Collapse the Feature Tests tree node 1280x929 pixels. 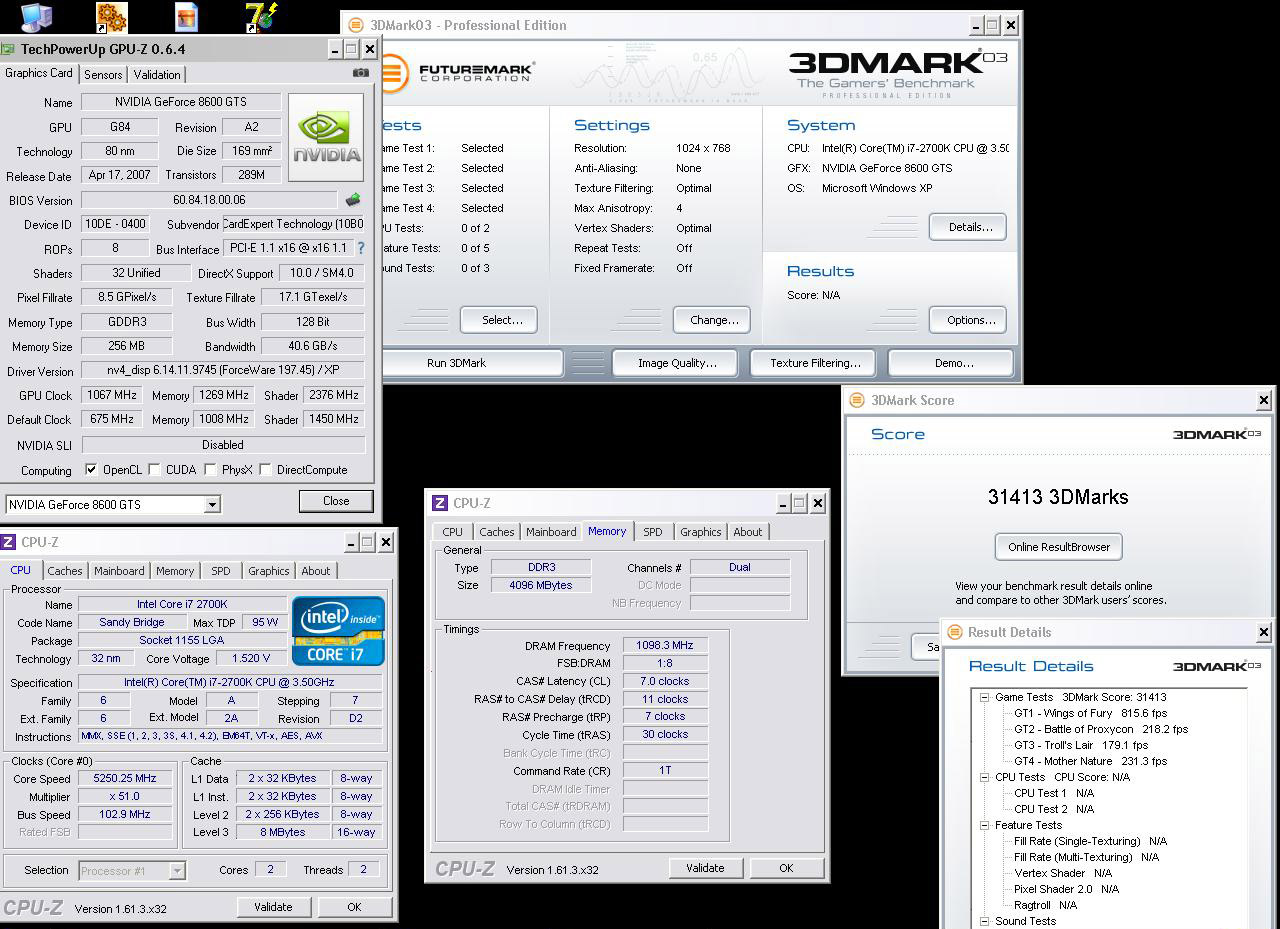point(985,825)
